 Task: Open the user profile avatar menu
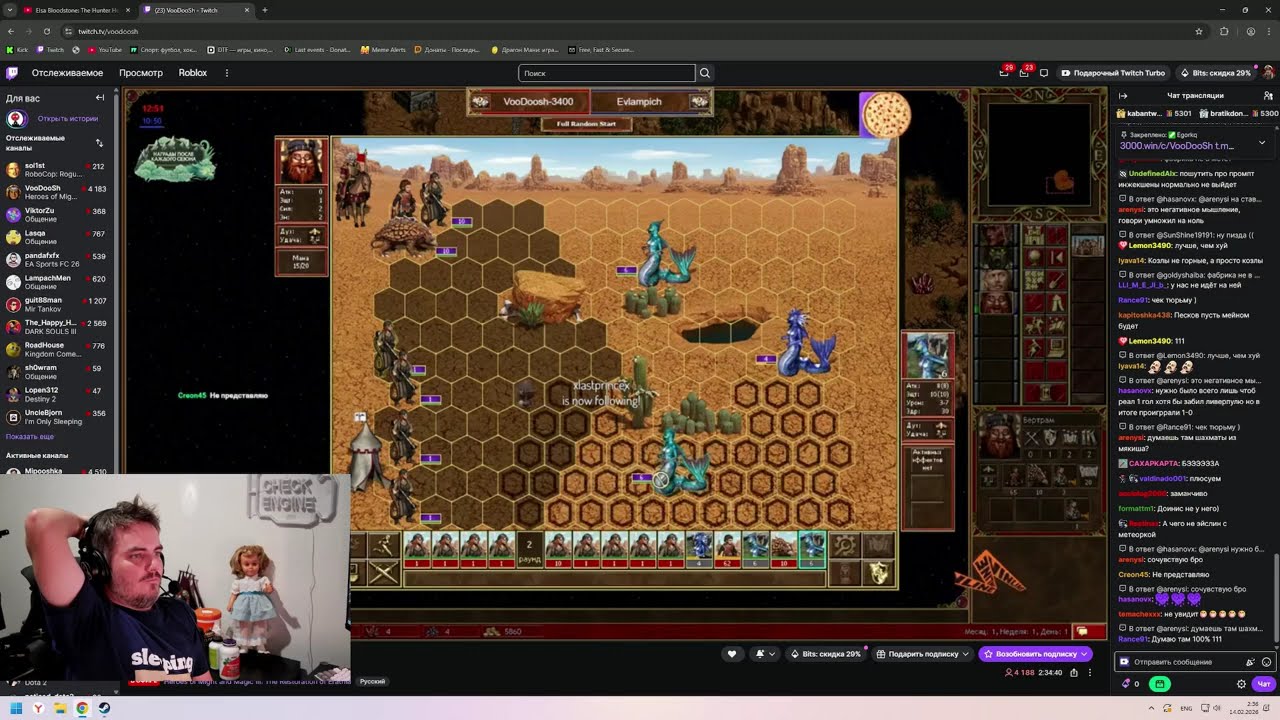(1268, 73)
